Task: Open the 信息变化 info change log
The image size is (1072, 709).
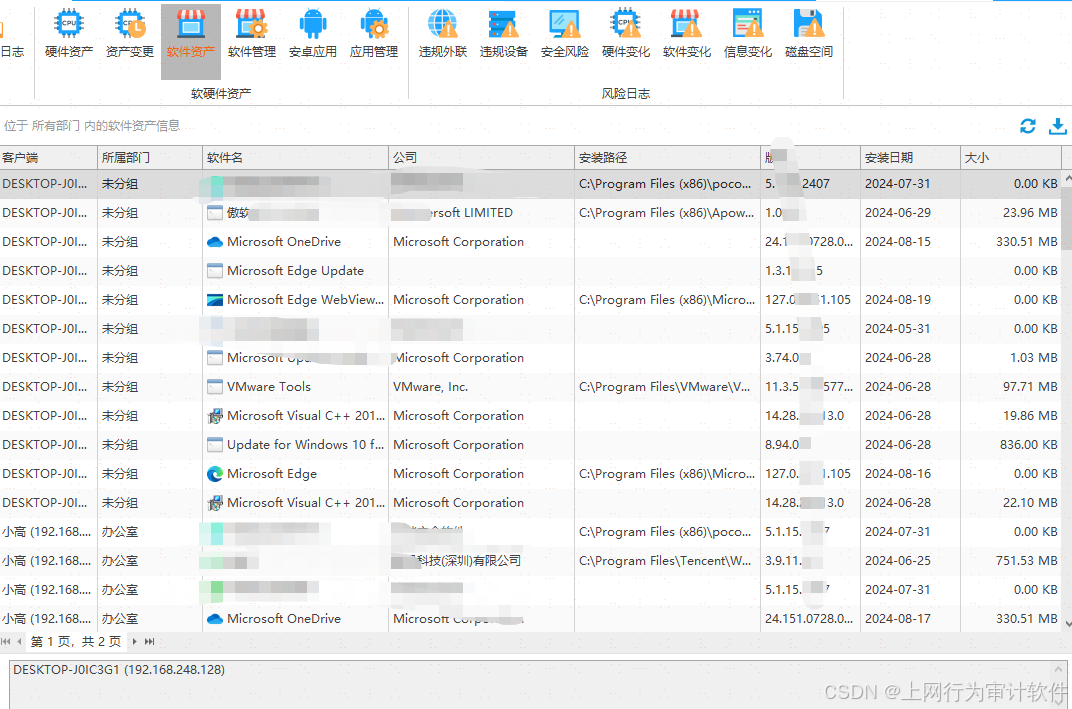Action: pyautogui.click(x=747, y=33)
